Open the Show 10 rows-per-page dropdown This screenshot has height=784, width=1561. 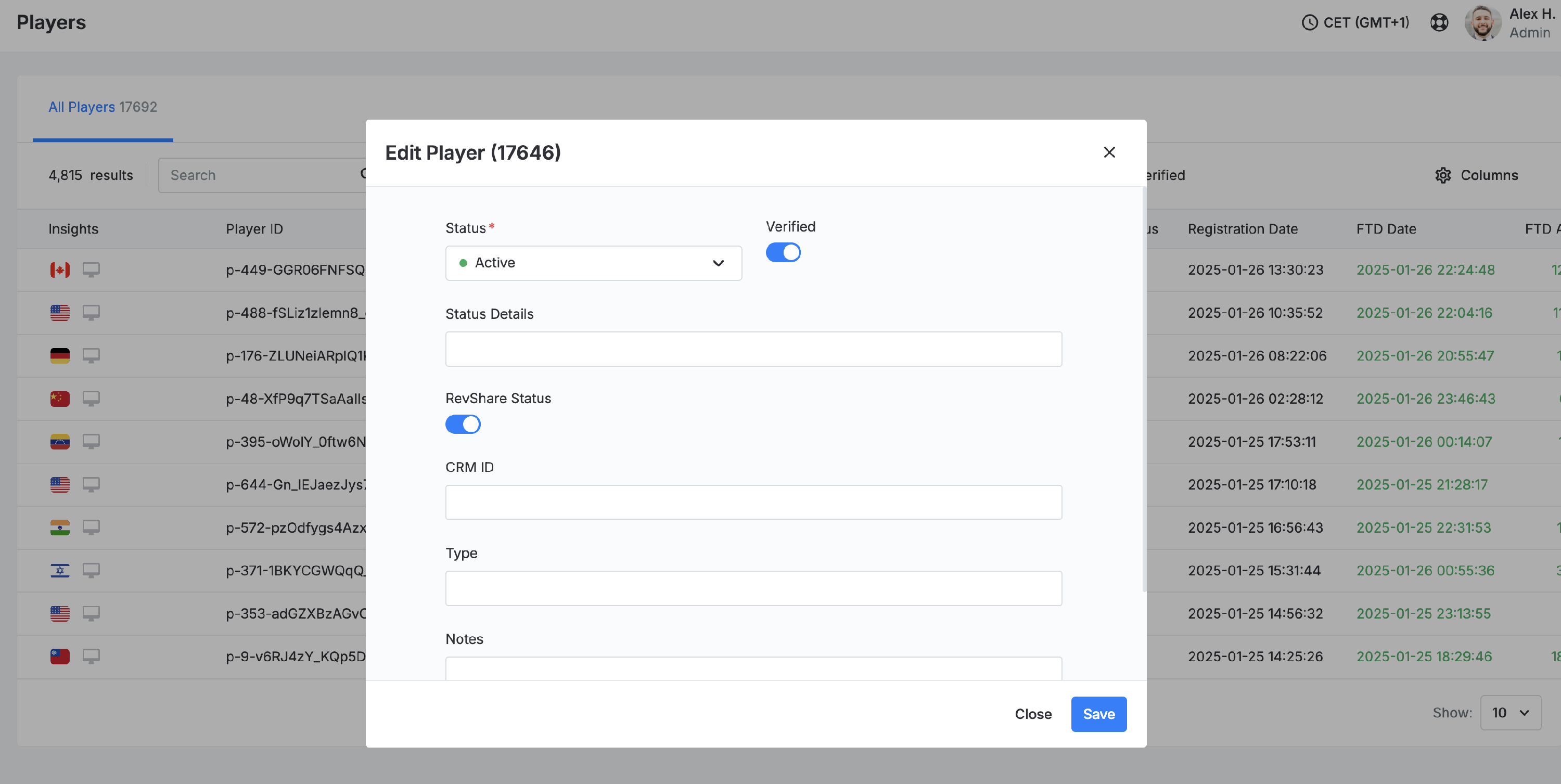(1510, 713)
